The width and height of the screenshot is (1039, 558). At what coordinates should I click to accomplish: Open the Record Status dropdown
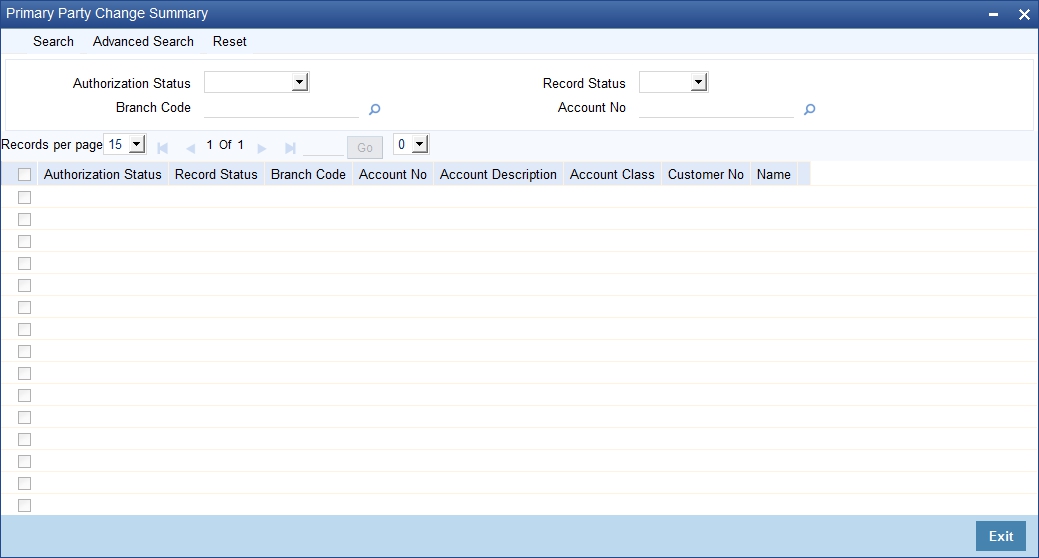coord(673,82)
